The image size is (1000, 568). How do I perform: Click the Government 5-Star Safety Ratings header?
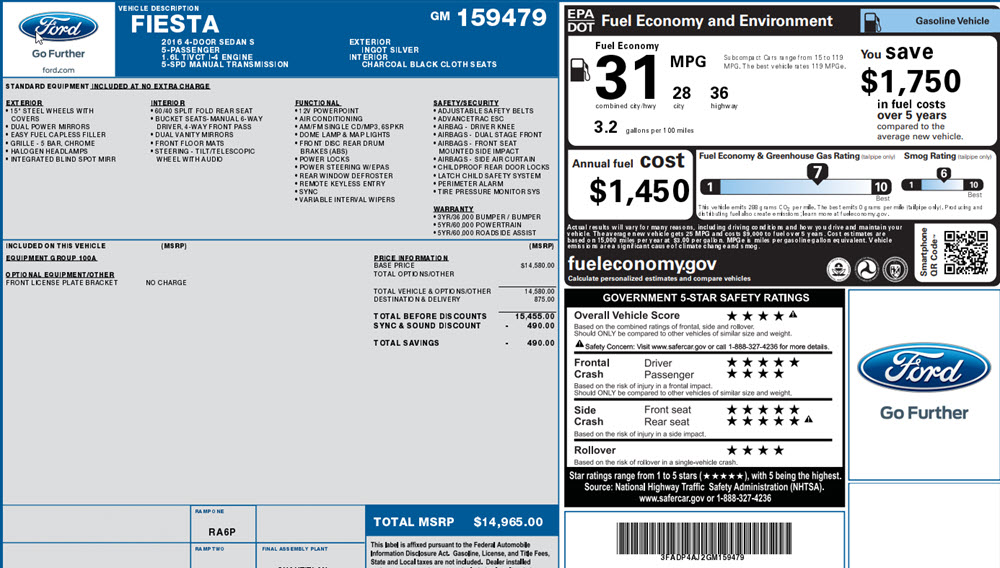tap(705, 298)
